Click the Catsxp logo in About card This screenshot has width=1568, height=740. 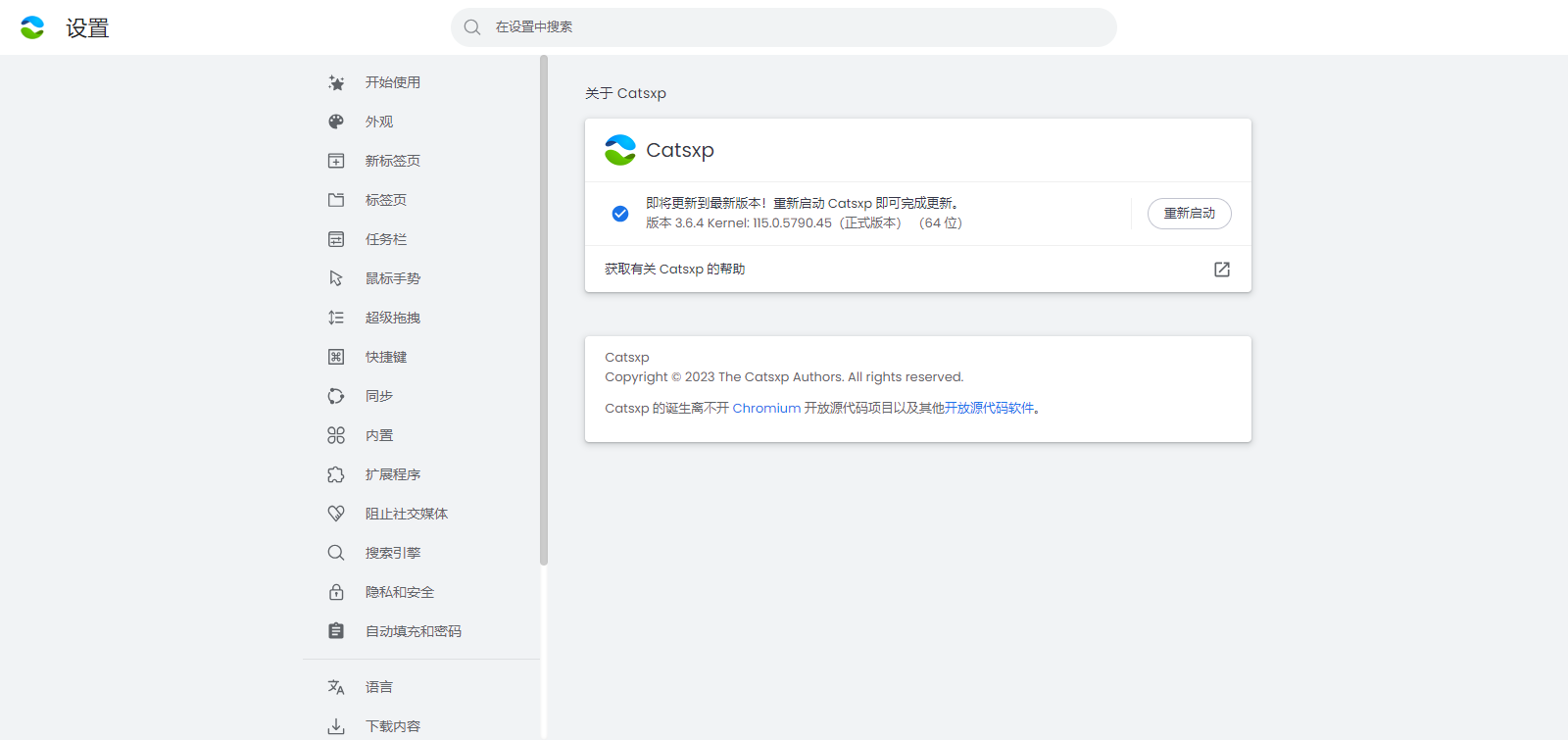point(620,150)
